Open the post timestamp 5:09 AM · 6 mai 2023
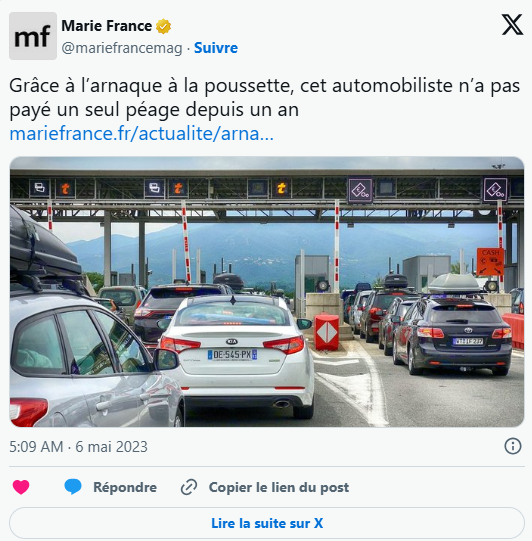 78,446
